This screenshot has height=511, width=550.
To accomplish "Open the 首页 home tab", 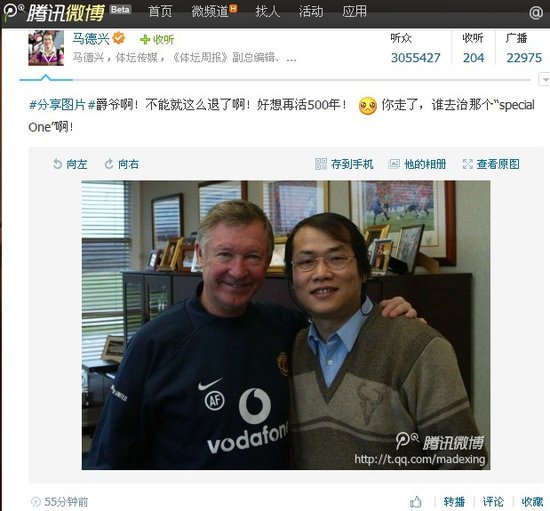I will click(x=160, y=12).
